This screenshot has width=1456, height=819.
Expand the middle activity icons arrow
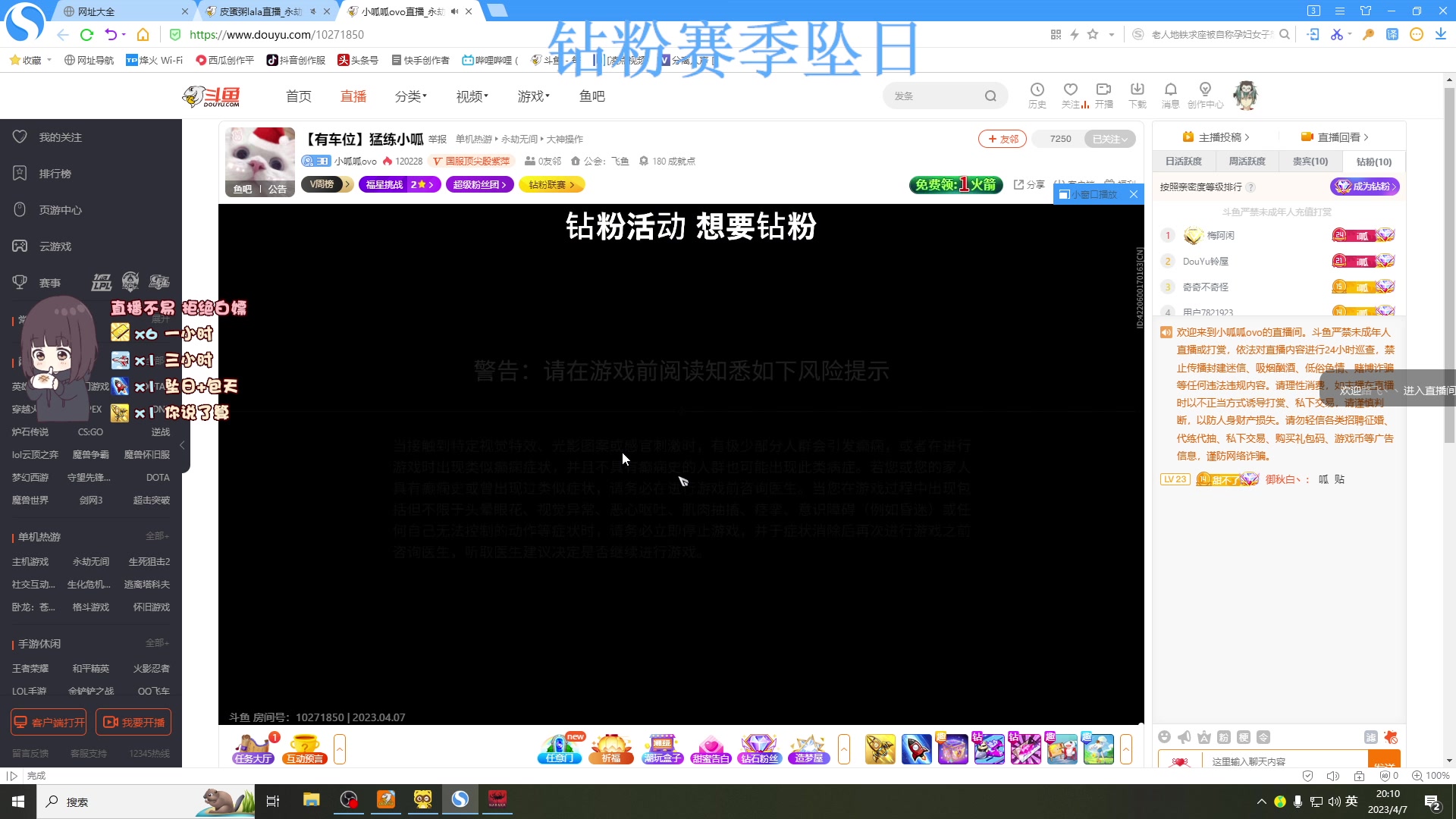pos(844,749)
